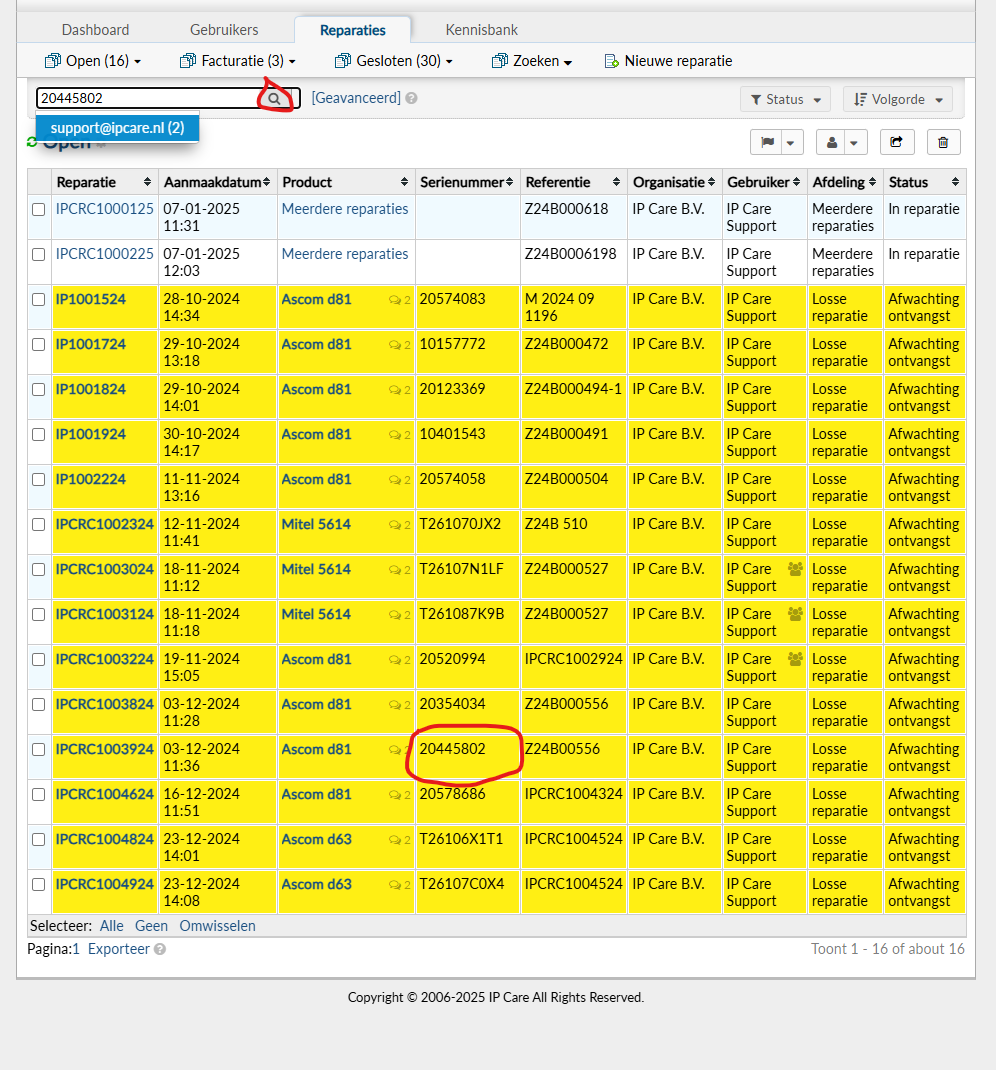Switch to the Kennisbank tab
Viewport: 996px width, 1070px height.
click(481, 30)
